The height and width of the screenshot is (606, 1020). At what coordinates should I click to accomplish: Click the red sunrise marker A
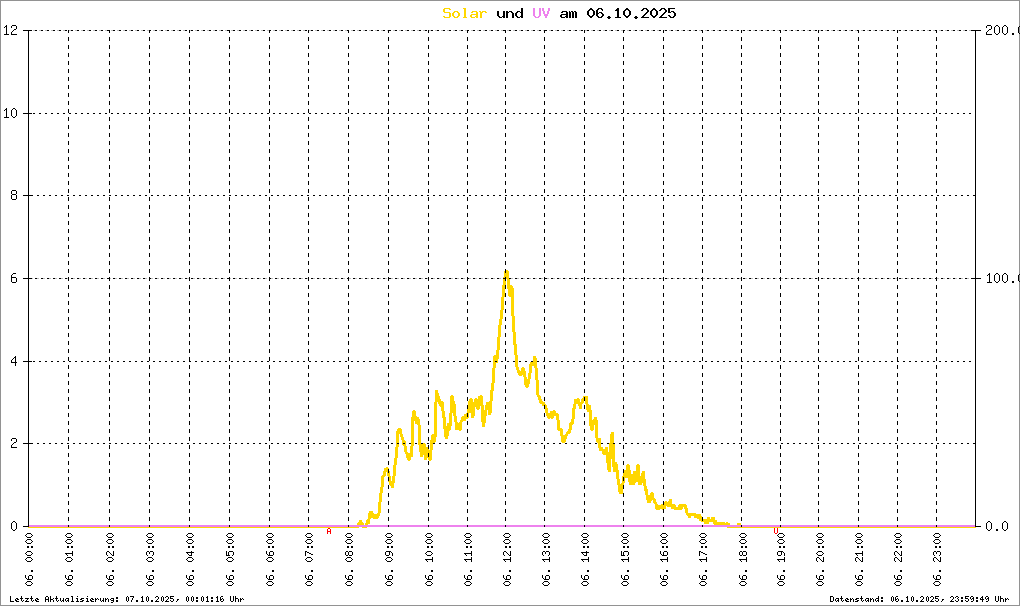coord(329,531)
